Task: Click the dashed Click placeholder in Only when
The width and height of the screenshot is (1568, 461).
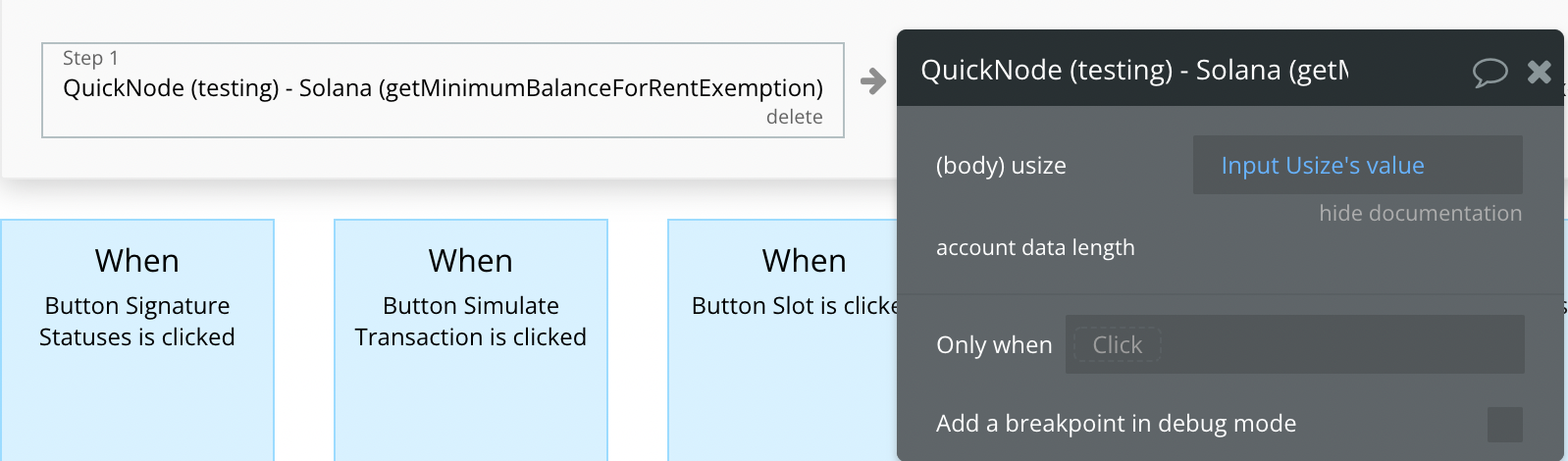Action: pyautogui.click(x=1118, y=345)
